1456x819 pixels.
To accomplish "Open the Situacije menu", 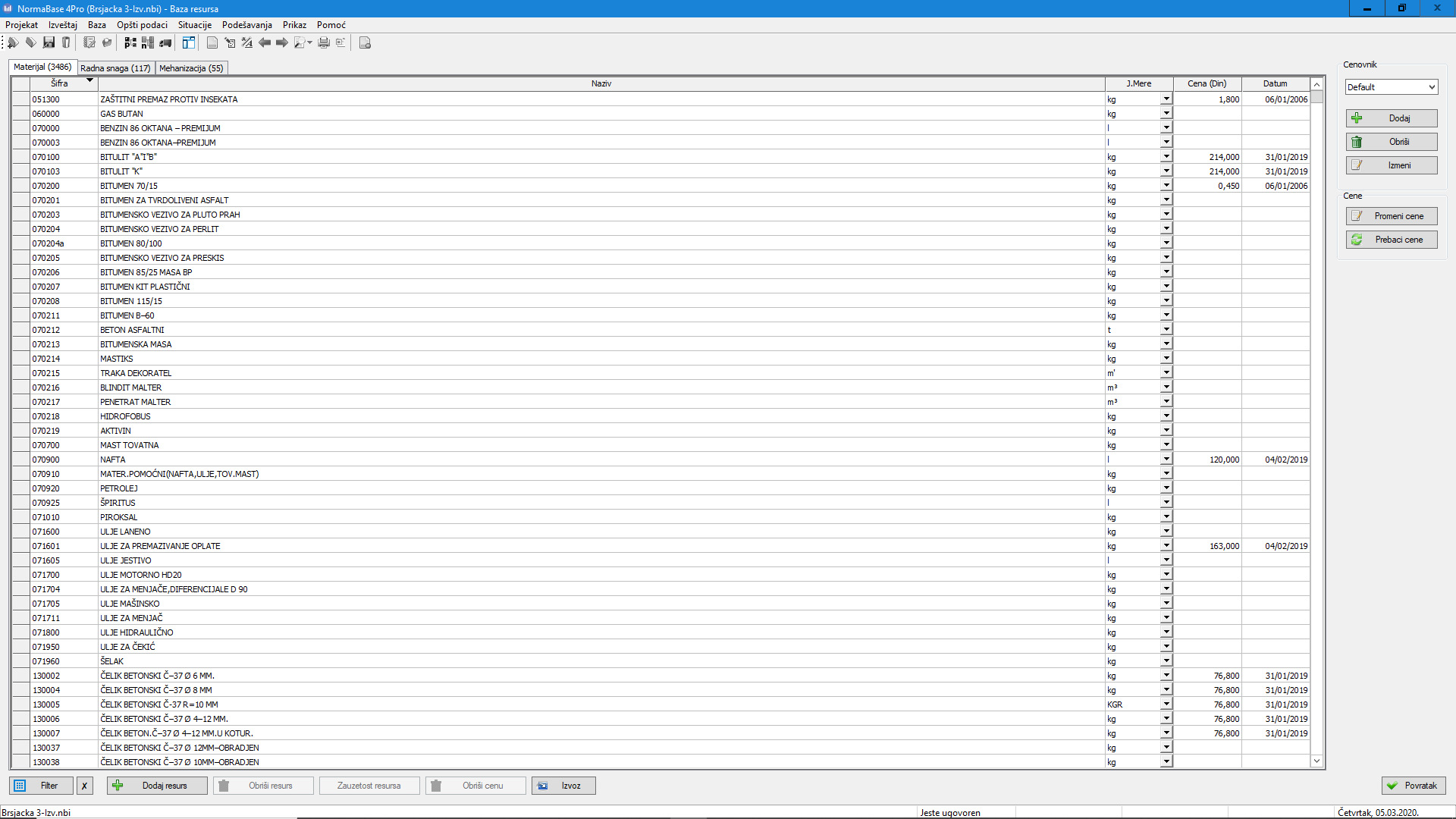I will [195, 25].
